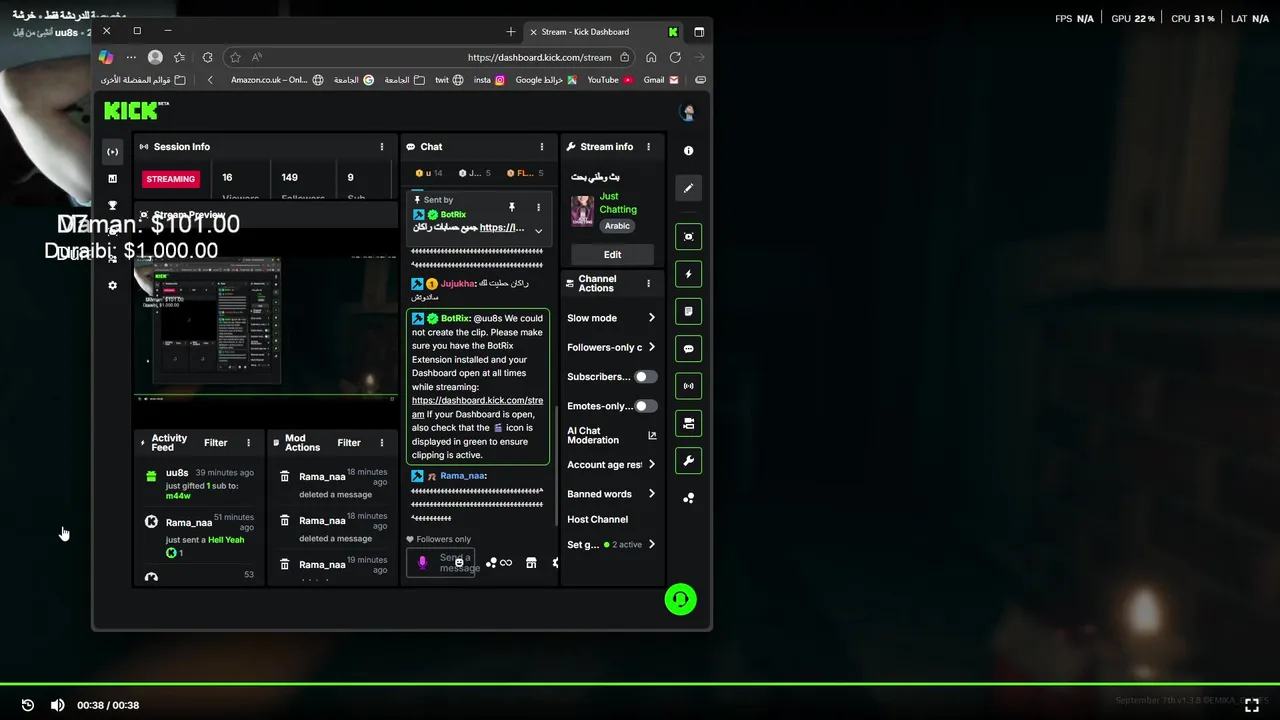1280x720 pixels.
Task: Toggle fullscreen in video player
Action: click(1251, 705)
